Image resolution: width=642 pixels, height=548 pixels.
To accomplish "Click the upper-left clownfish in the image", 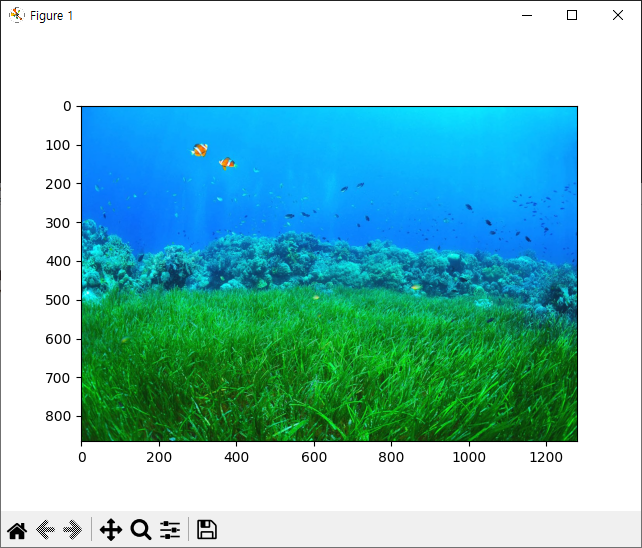I will pos(199,150).
